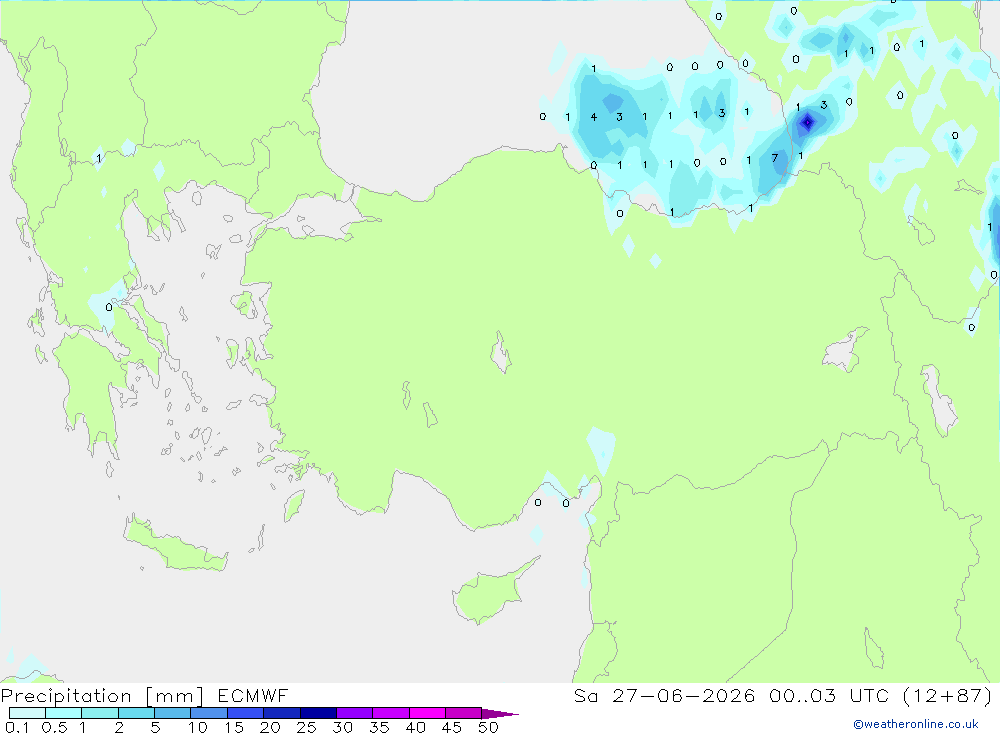1000x733 pixels.
Task: Click the legend label '15'
Action: (x=234, y=727)
